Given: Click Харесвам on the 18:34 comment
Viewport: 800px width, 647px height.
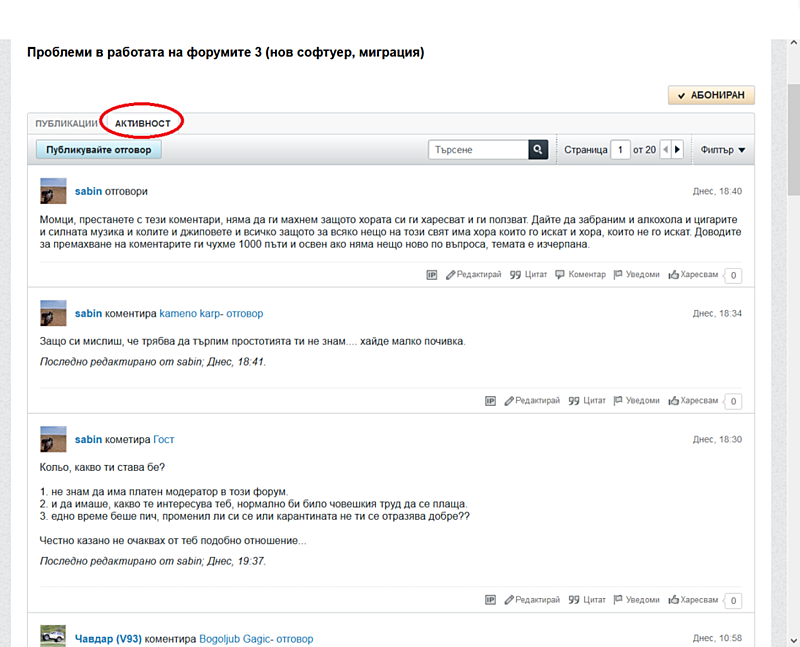Looking at the screenshot, I should 693,401.
